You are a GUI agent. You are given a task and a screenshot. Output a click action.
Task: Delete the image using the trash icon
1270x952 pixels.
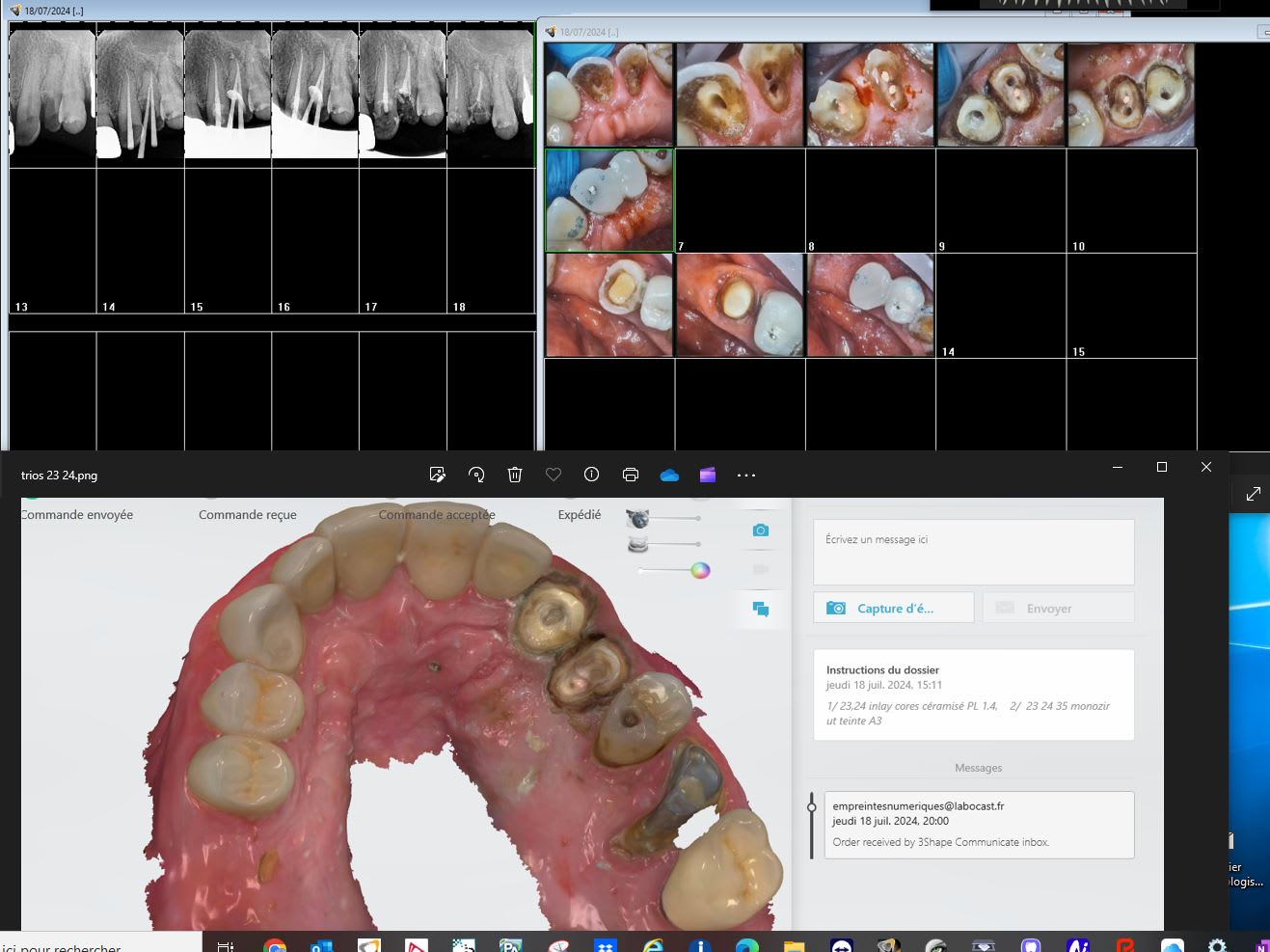515,475
